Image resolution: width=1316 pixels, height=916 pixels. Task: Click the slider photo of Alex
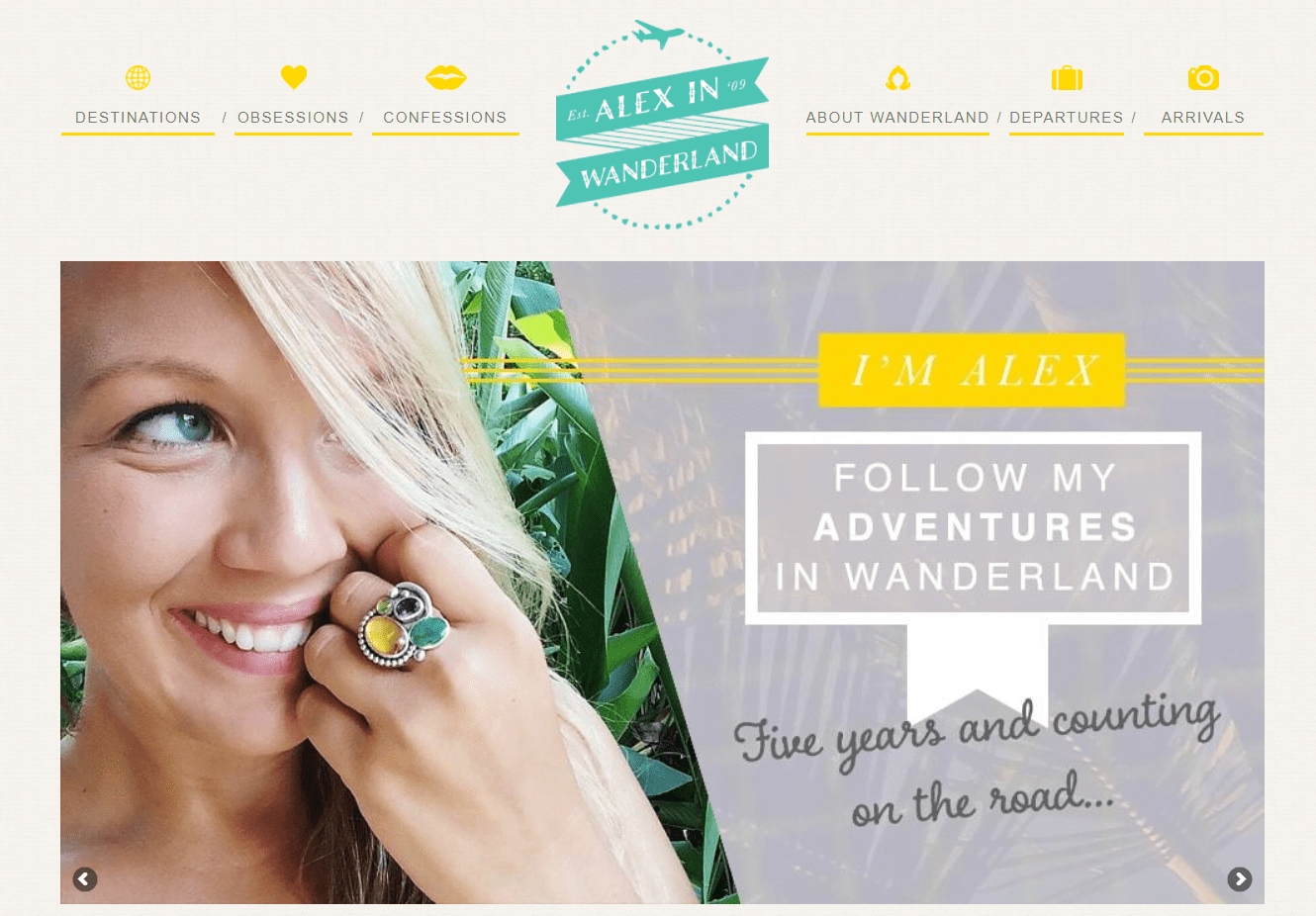point(396,582)
